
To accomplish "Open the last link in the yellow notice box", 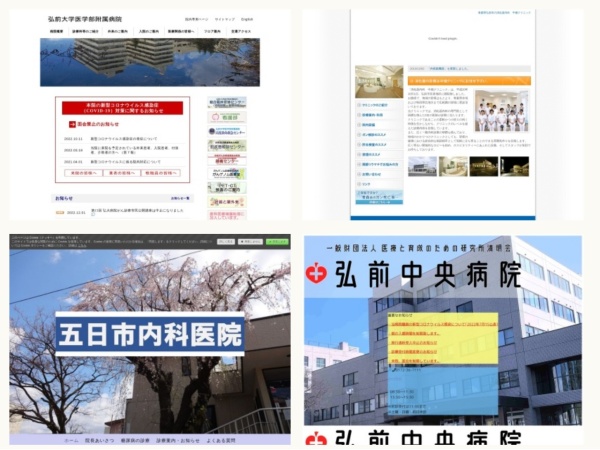I will click(x=414, y=361).
